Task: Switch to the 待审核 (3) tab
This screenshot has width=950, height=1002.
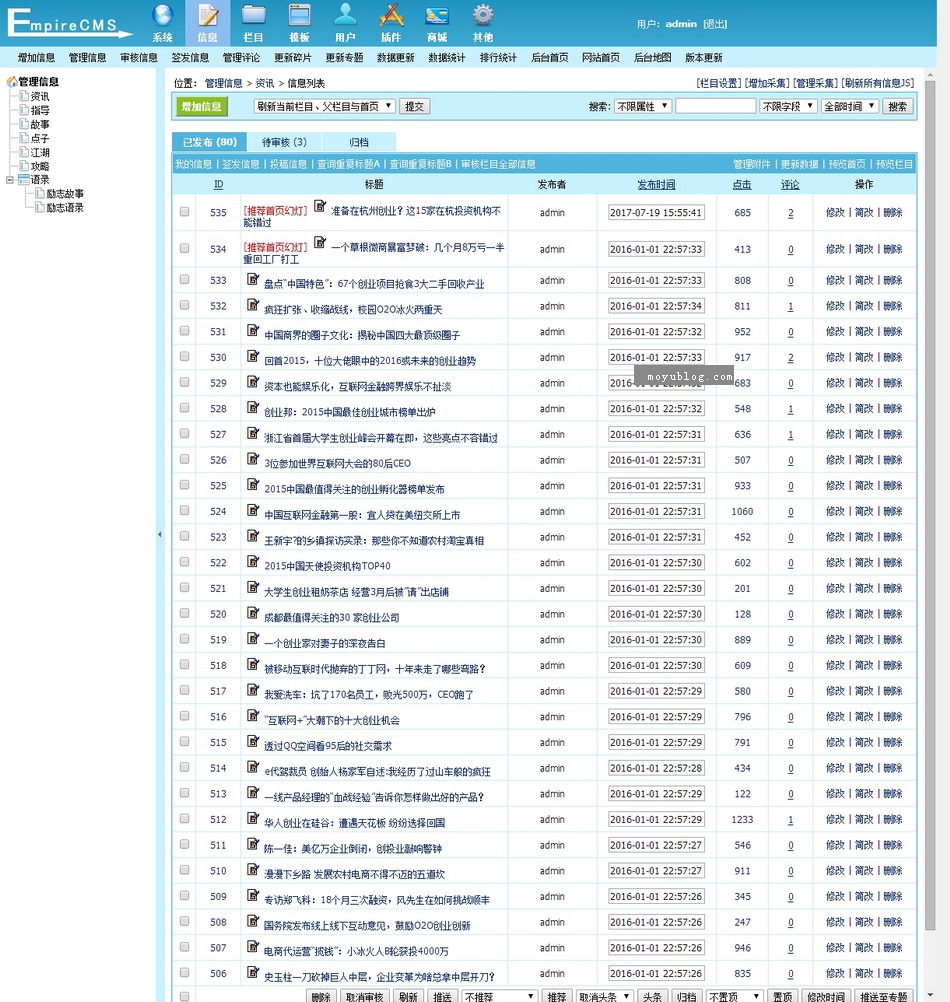Action: pyautogui.click(x=284, y=142)
